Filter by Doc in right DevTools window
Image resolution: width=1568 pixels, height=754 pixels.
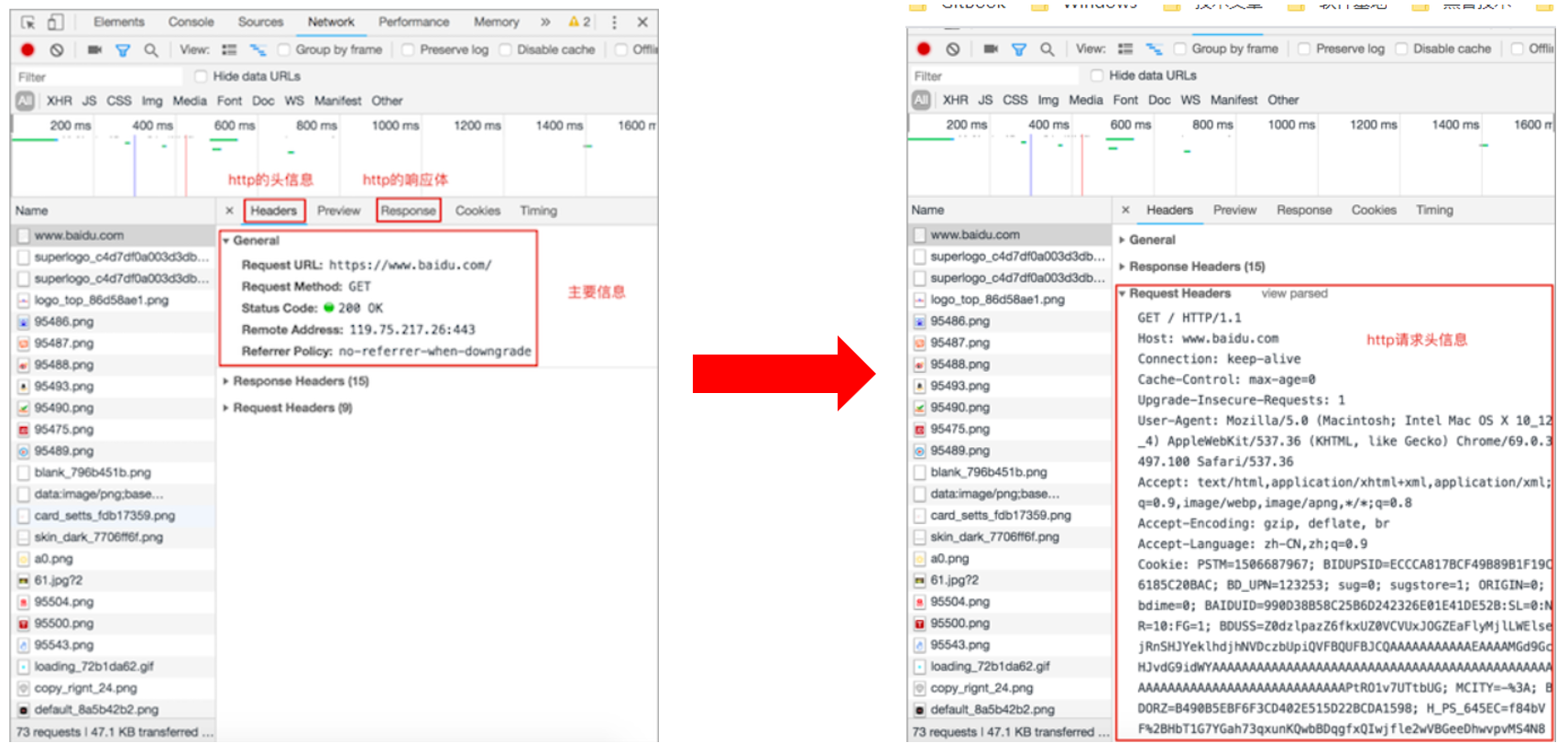point(1159,100)
